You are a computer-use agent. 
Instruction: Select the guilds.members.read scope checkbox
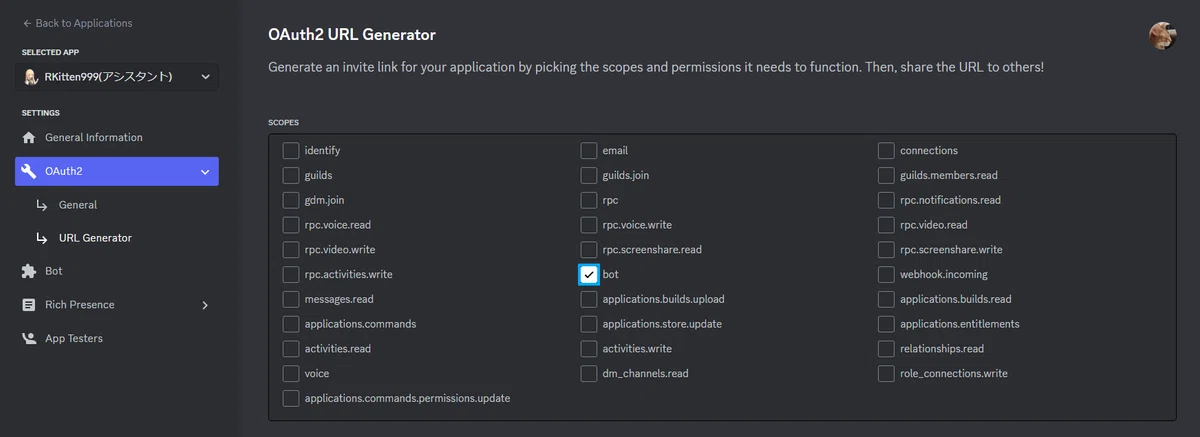(886, 175)
